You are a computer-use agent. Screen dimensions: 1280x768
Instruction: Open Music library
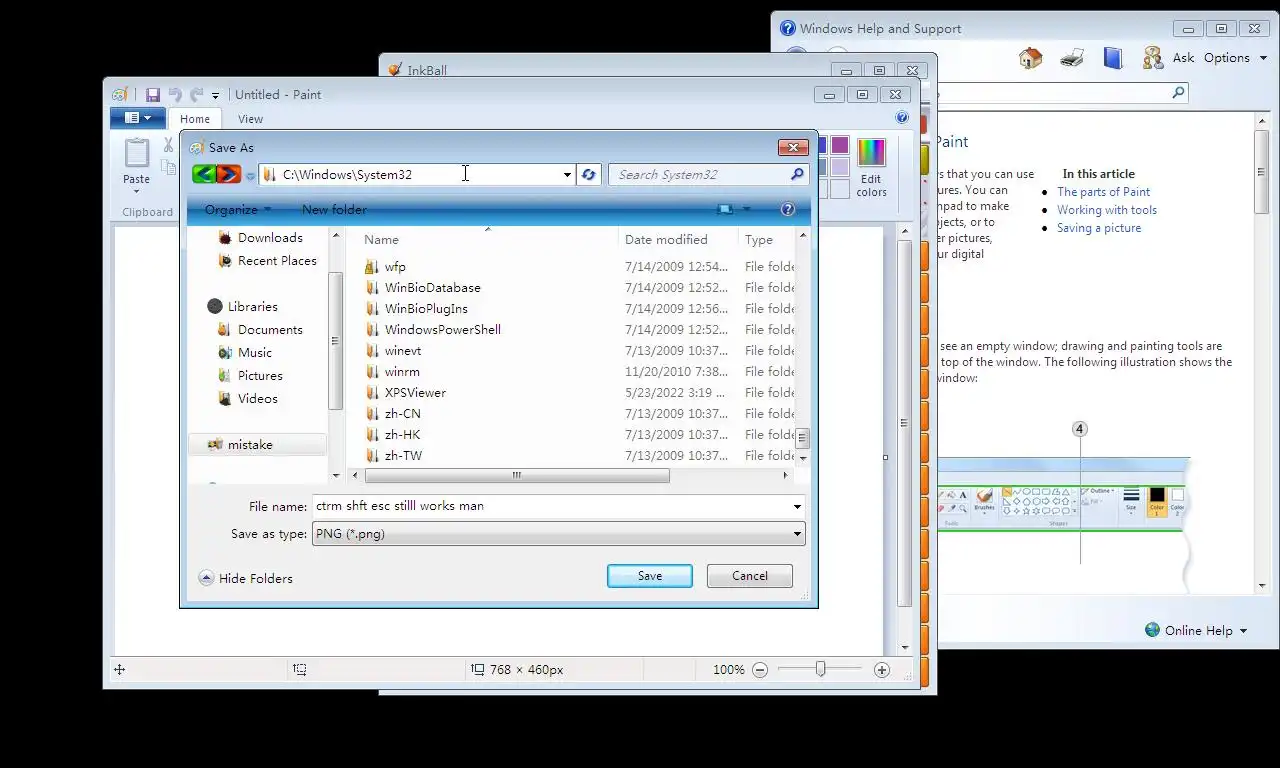click(245, 353)
